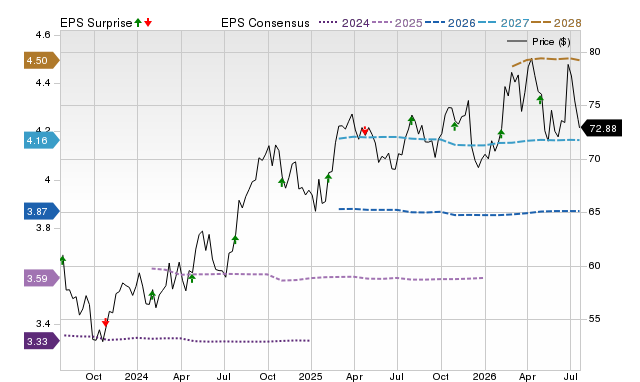This screenshot has height=382, width=640.
Task: Click the 3.4 left axis label
Action: coord(43,324)
